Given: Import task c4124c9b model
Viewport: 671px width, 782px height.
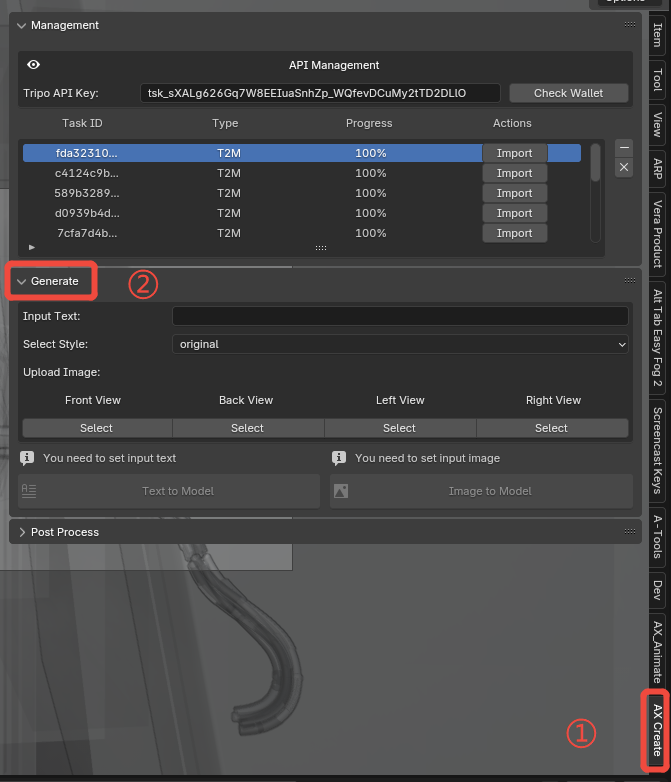Looking at the screenshot, I should [x=514, y=173].
